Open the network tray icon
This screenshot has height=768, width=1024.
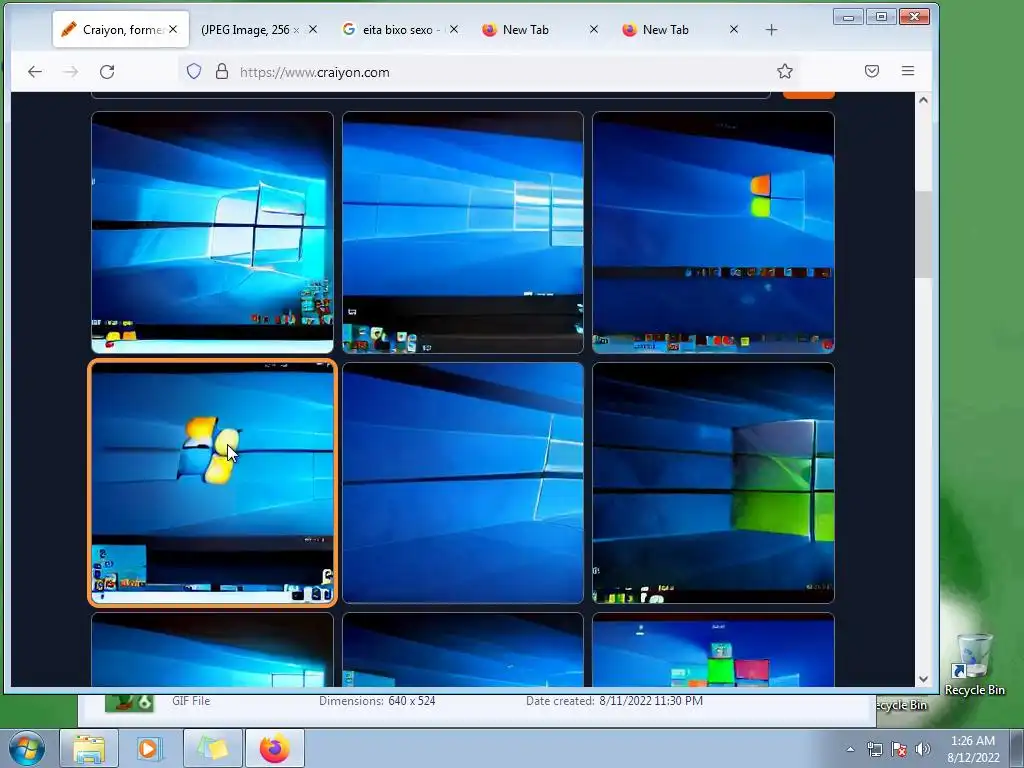[874, 749]
